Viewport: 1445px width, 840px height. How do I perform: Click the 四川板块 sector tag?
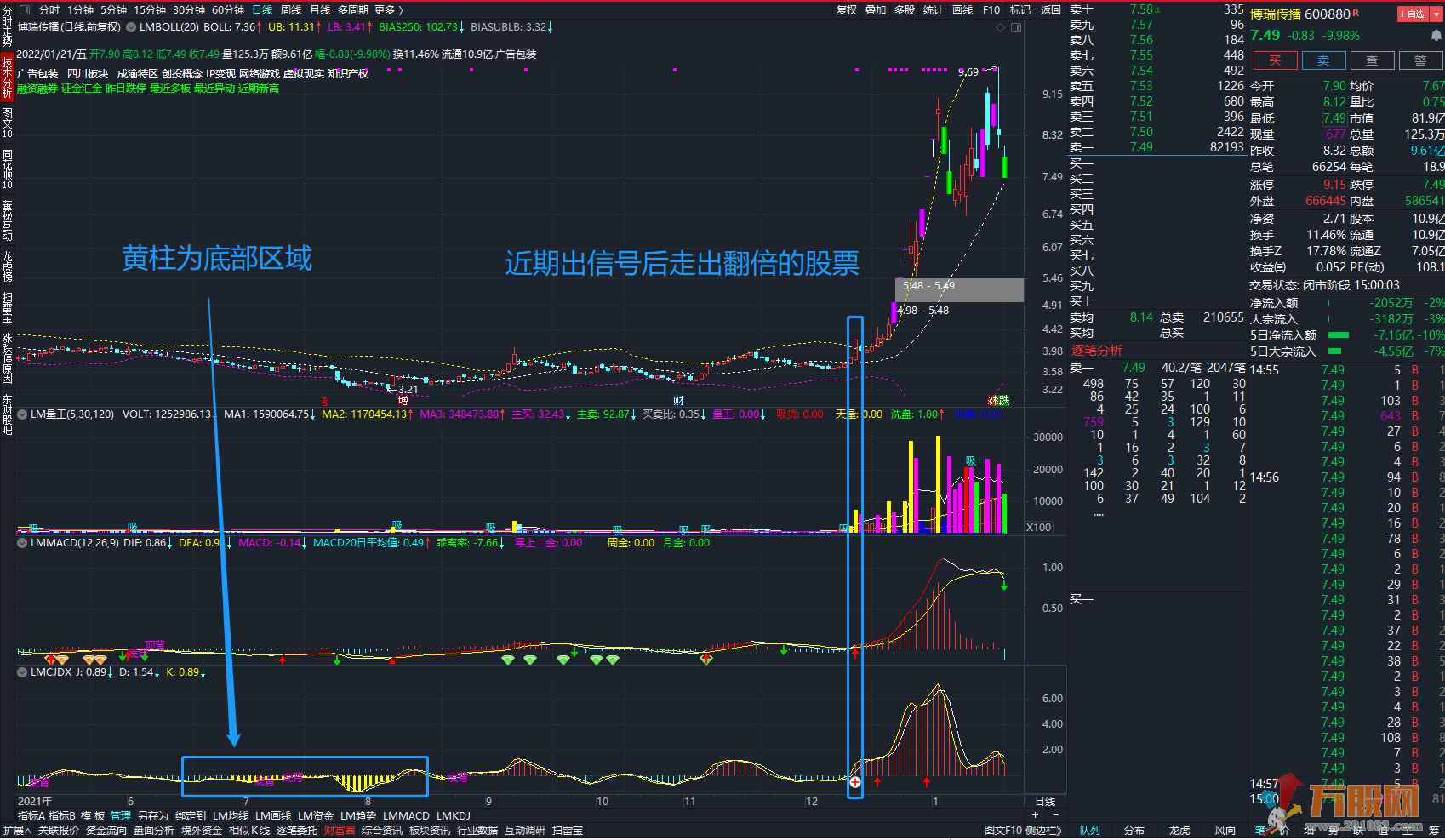(x=88, y=74)
